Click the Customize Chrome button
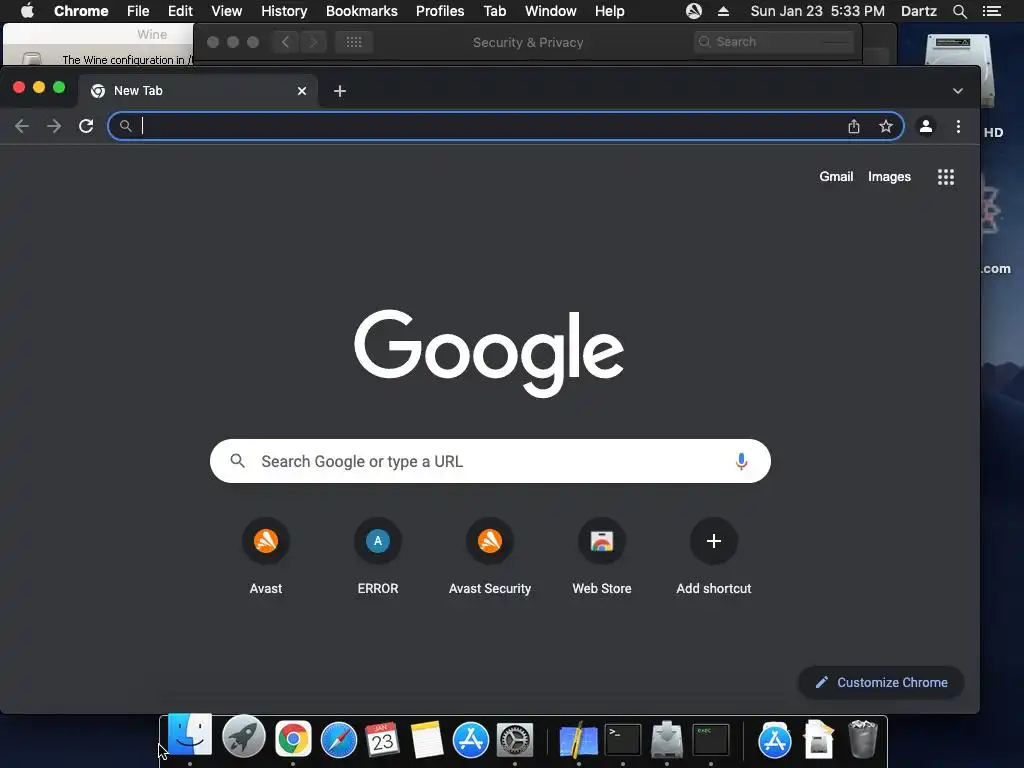The height and width of the screenshot is (768, 1024). [881, 682]
